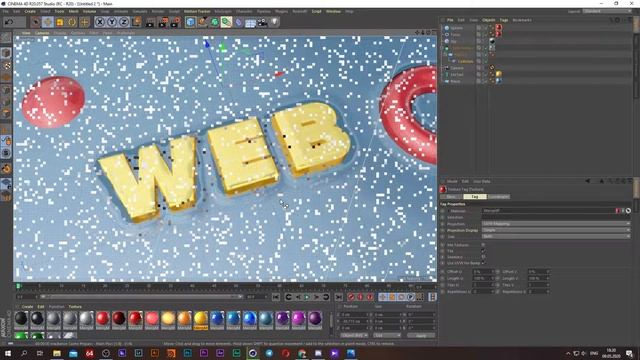Toggle the Y axis lock
The height and width of the screenshot is (360, 640).
(x=111, y=22)
